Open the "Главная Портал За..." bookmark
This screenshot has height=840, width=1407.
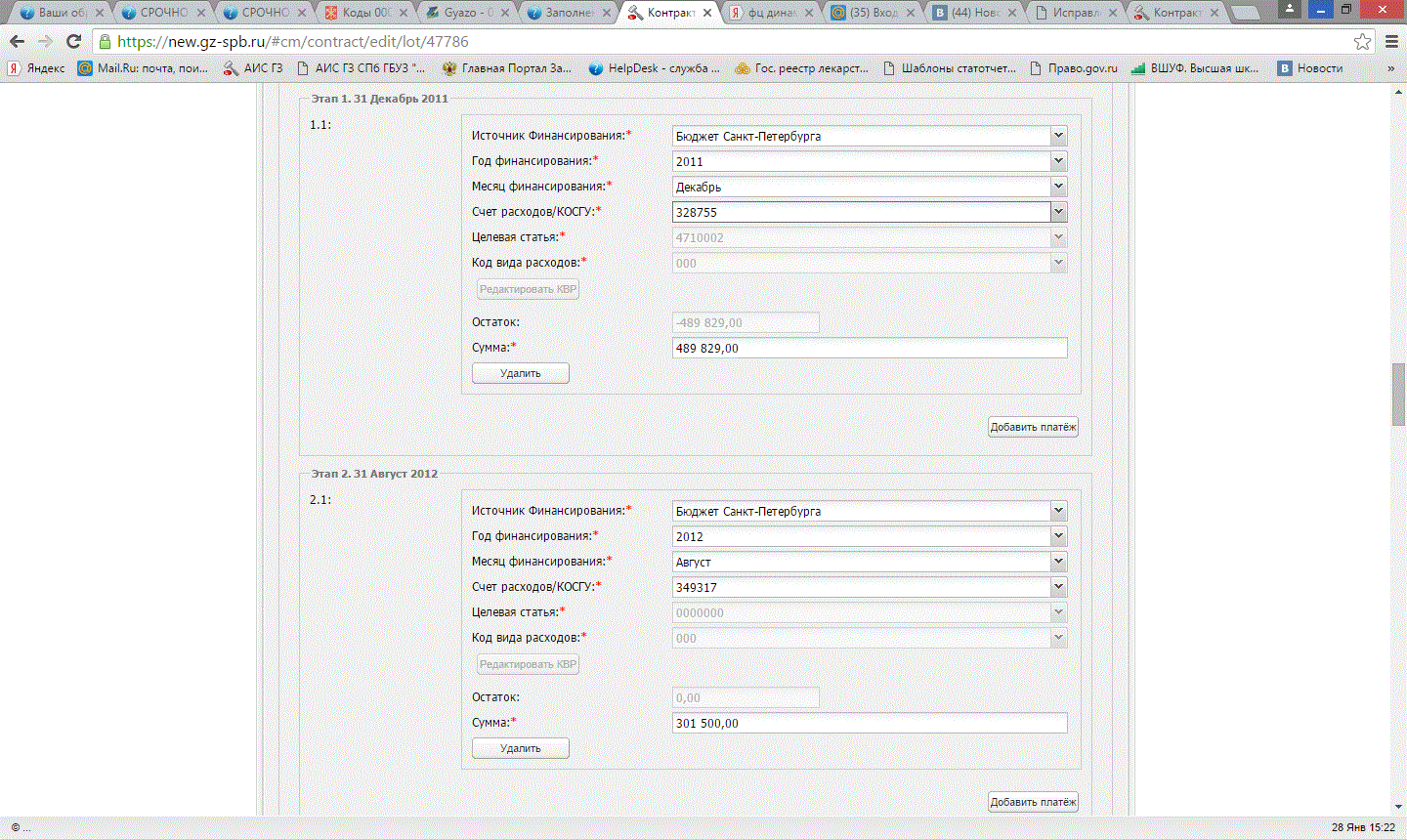pos(507,68)
